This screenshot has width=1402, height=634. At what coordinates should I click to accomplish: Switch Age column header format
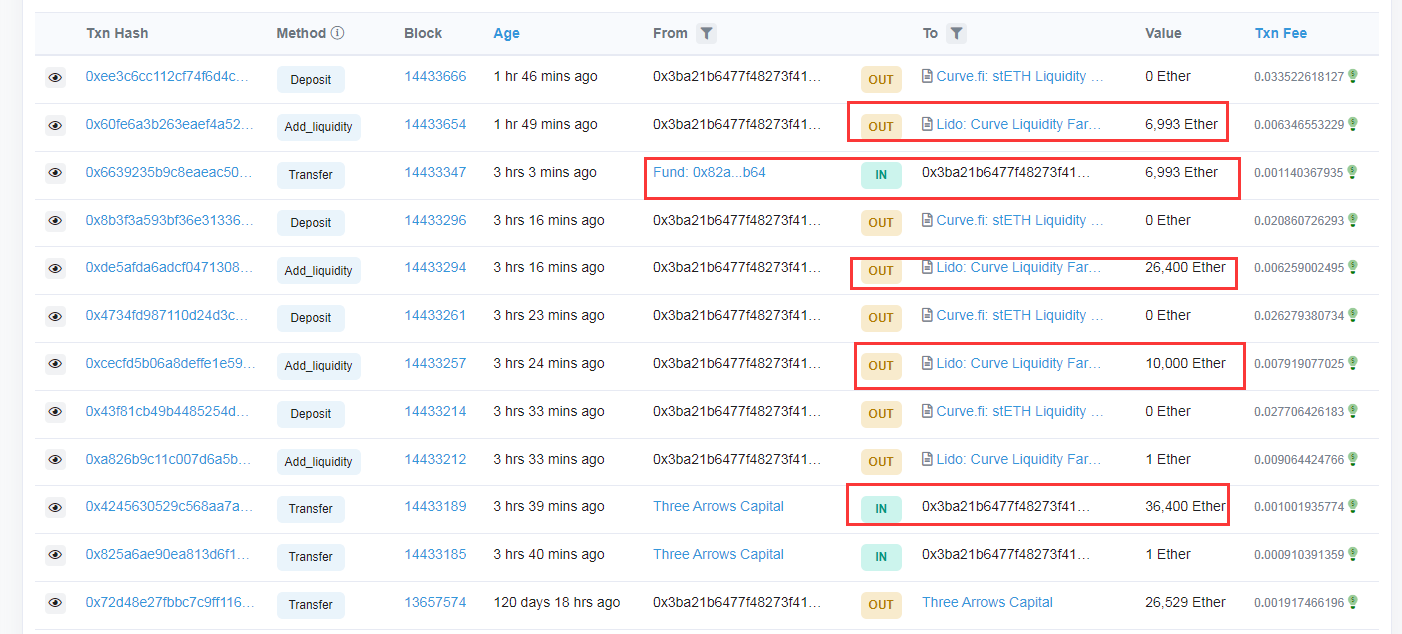[x=506, y=33]
